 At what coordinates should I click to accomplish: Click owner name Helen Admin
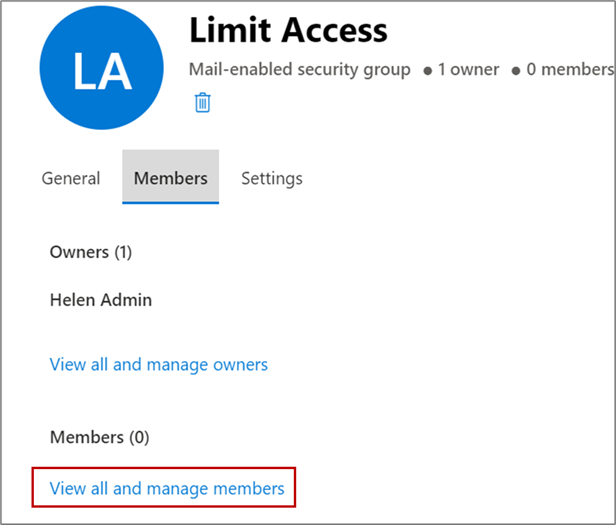(x=101, y=300)
